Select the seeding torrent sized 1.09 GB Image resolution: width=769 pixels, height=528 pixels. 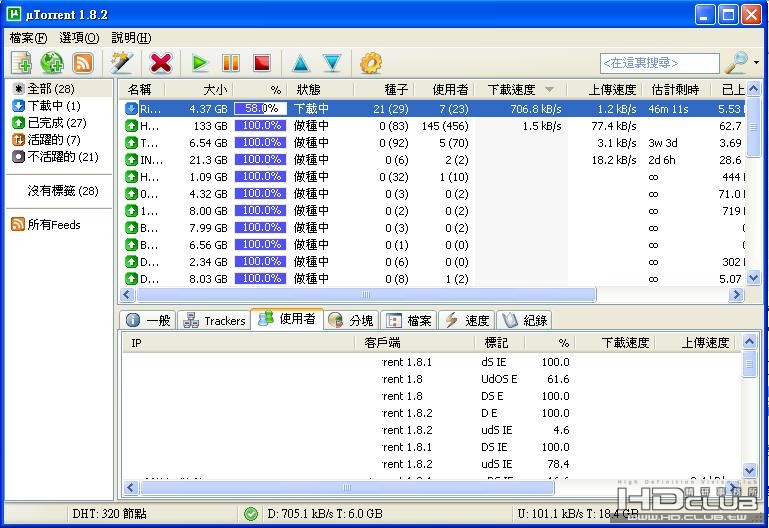coord(432,176)
